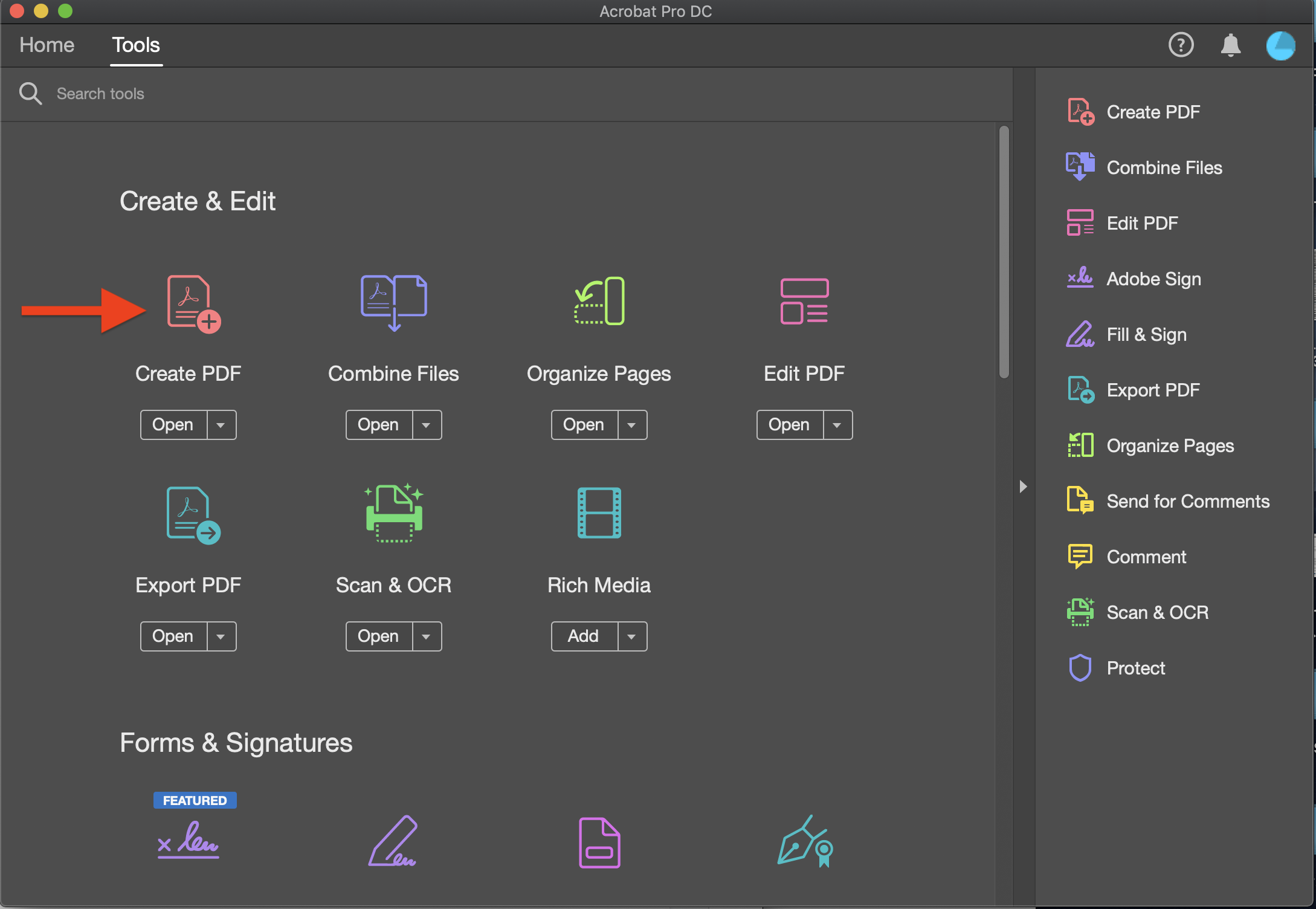Click Add button under Rich Media
The height and width of the screenshot is (909, 1316).
pyautogui.click(x=584, y=636)
